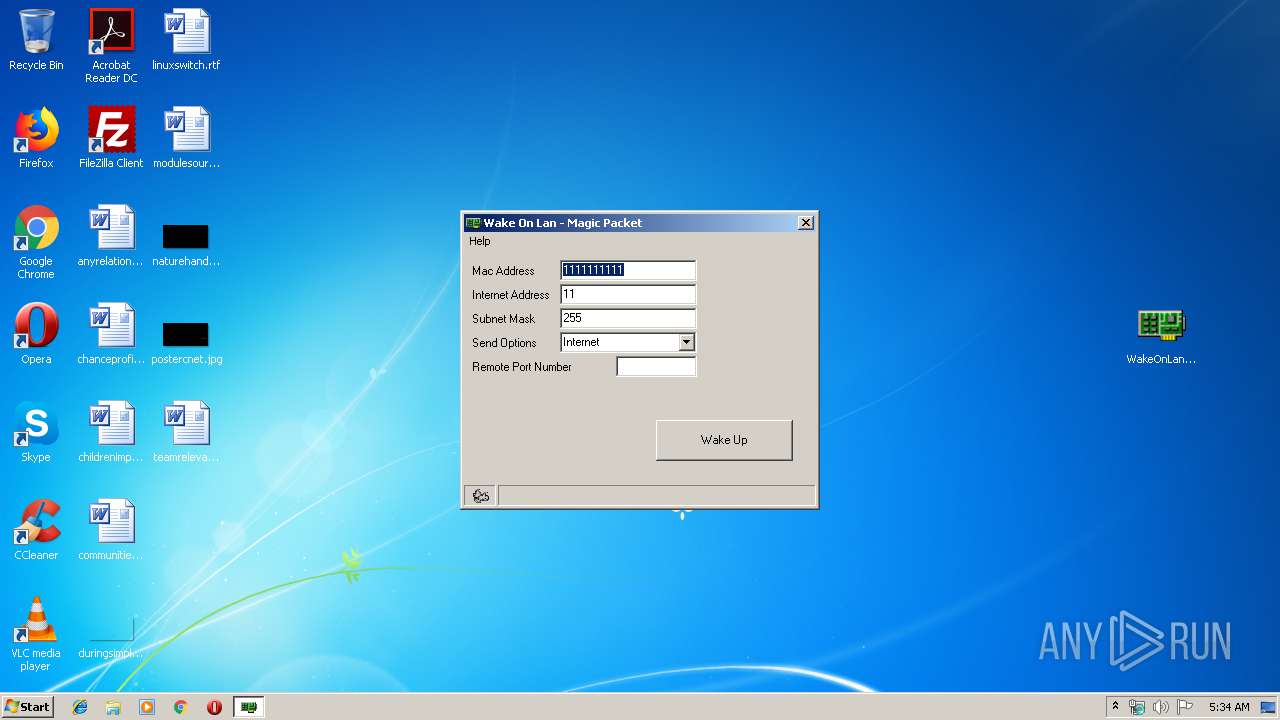Open the Opera desktop shortcut
Screen dimensions: 1280x720
(x=36, y=334)
